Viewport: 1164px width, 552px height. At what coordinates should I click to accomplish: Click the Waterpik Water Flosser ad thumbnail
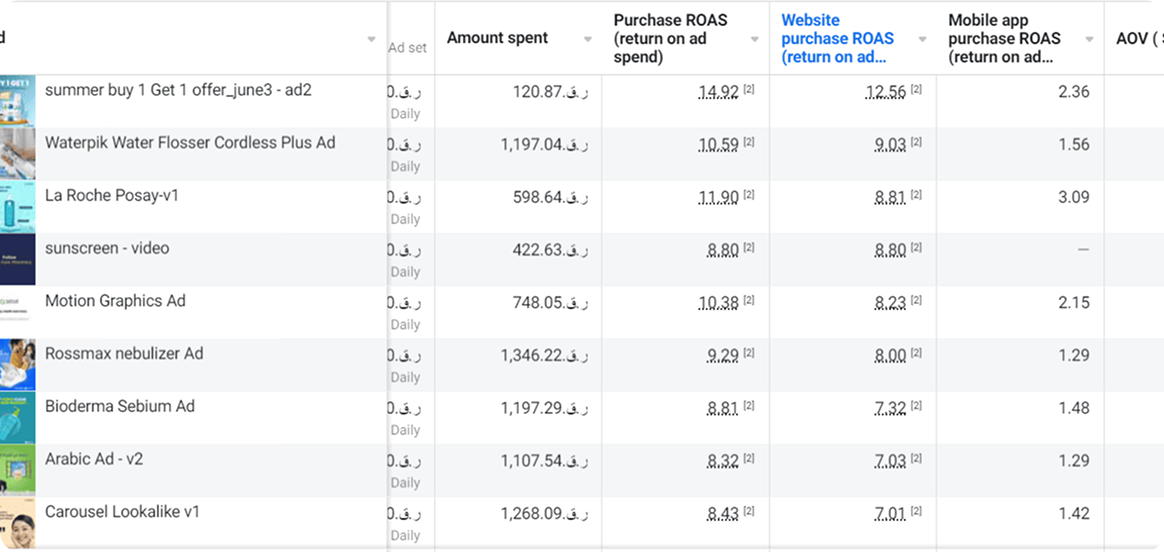pos(17,154)
